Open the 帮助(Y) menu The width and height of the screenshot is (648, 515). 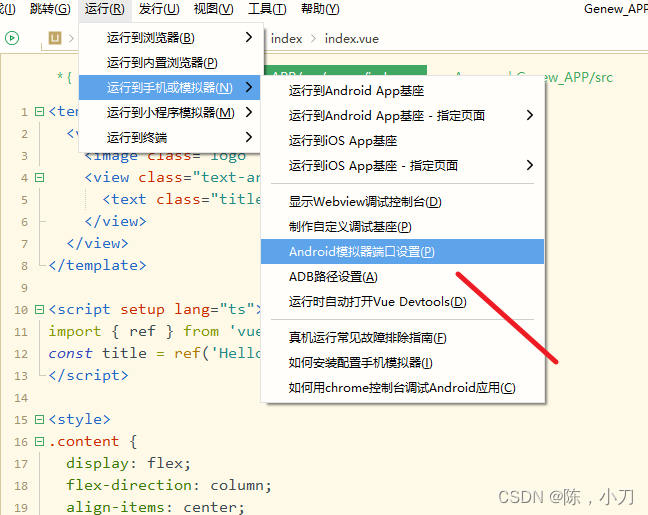coord(320,8)
